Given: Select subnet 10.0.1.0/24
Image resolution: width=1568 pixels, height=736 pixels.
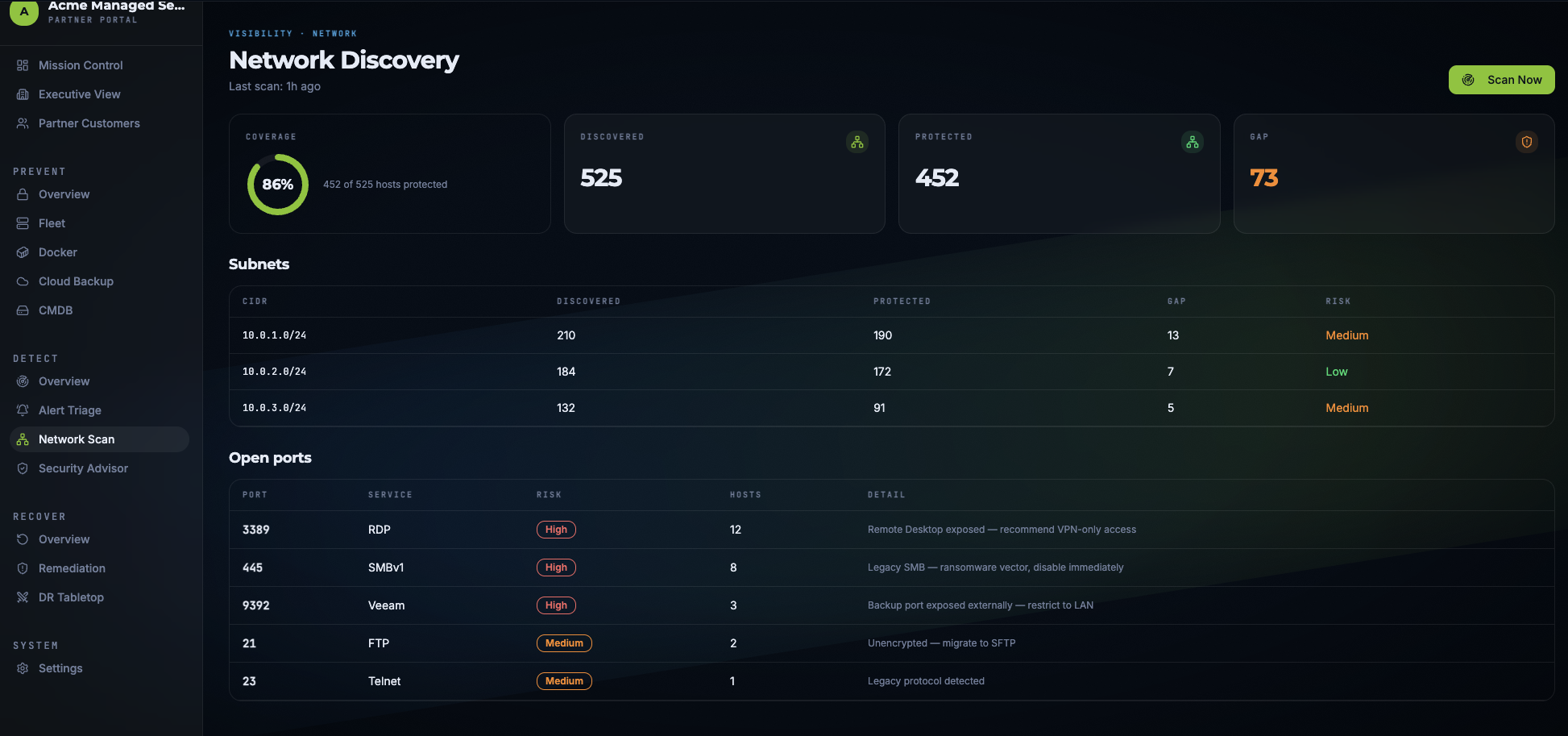Looking at the screenshot, I should [892, 335].
